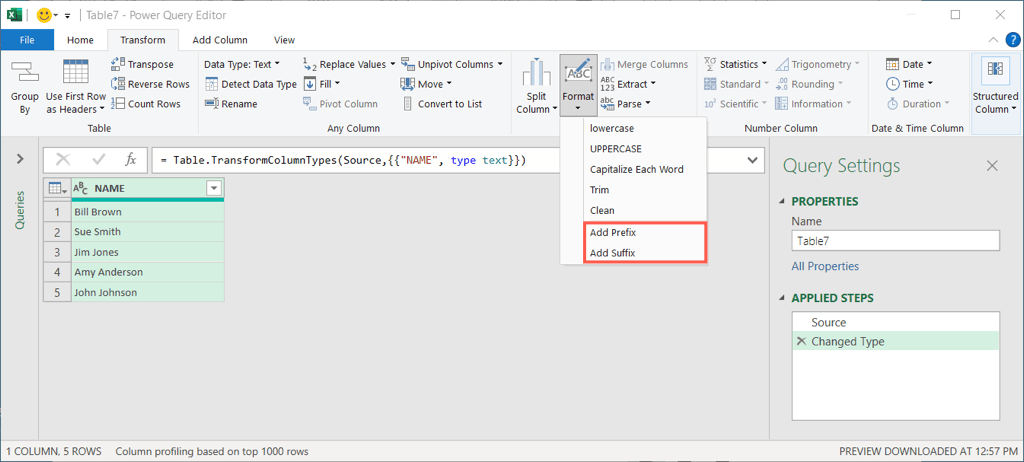The width and height of the screenshot is (1024, 462).
Task: Choose Add Prefix
Action: [x=633, y=232]
